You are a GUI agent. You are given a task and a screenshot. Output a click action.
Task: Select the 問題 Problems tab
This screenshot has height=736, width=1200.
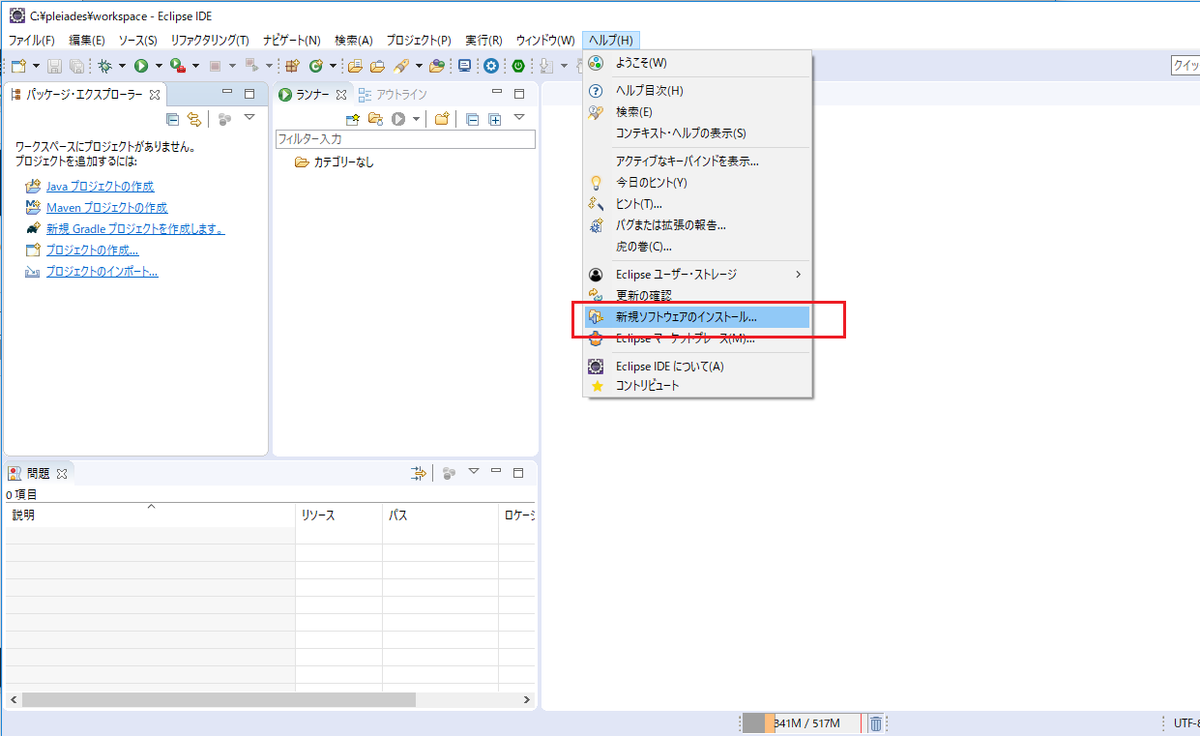tap(38, 473)
